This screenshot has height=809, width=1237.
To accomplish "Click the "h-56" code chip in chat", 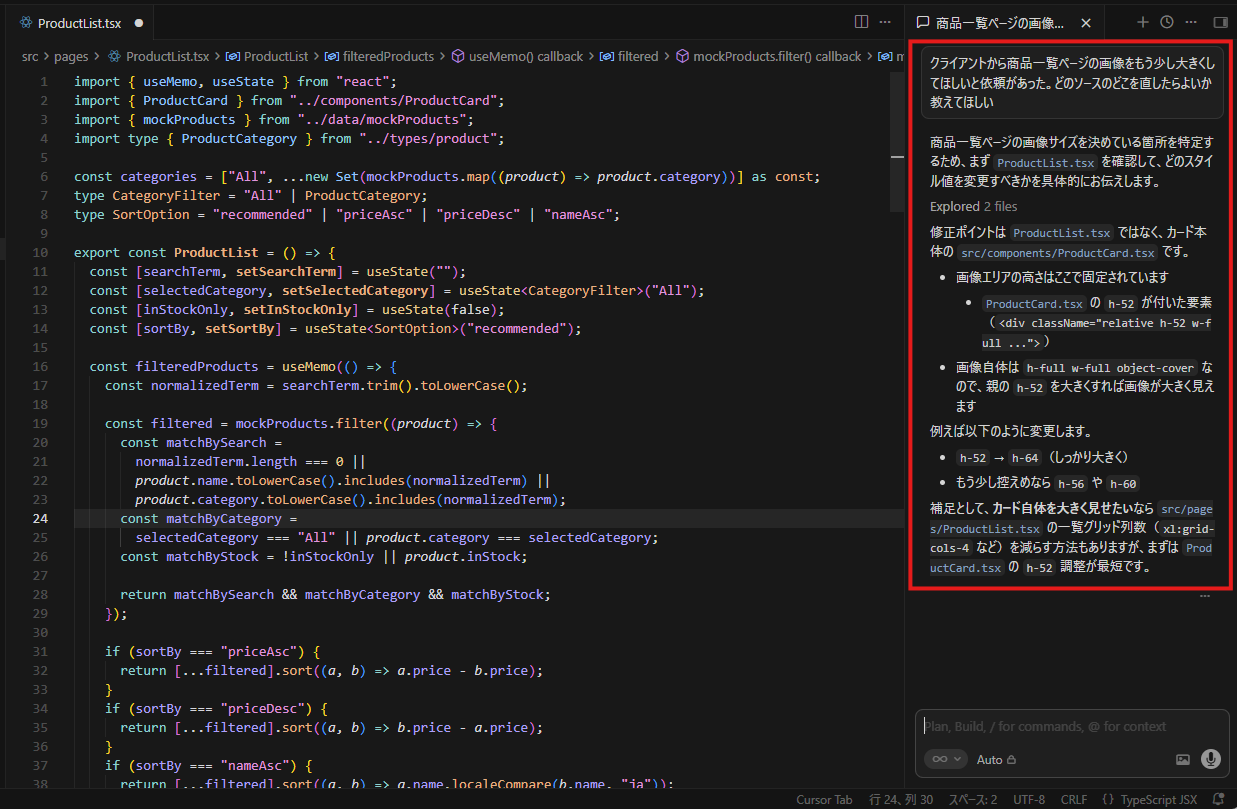I will [x=1069, y=483].
